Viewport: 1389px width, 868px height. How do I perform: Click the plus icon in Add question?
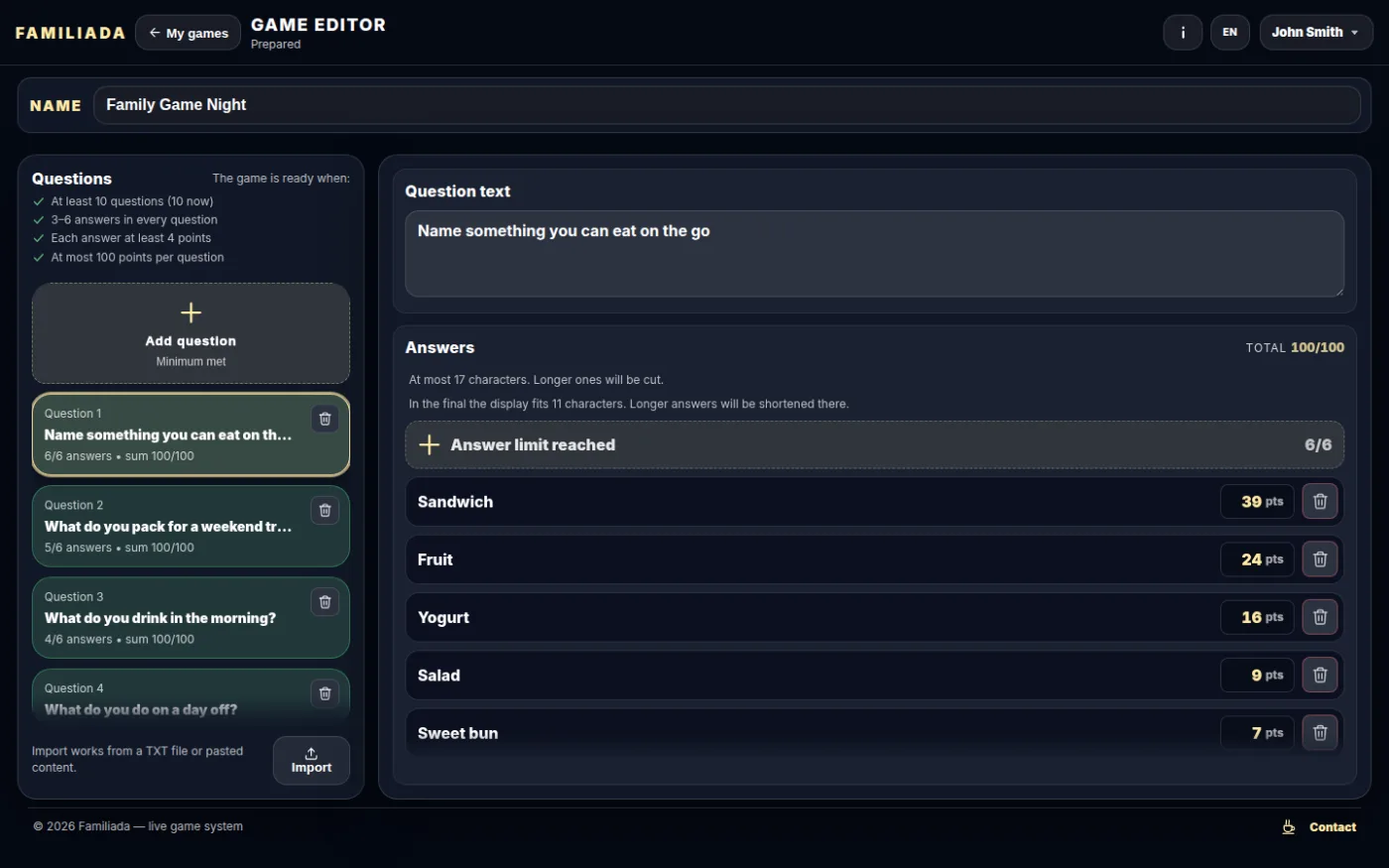point(191,313)
